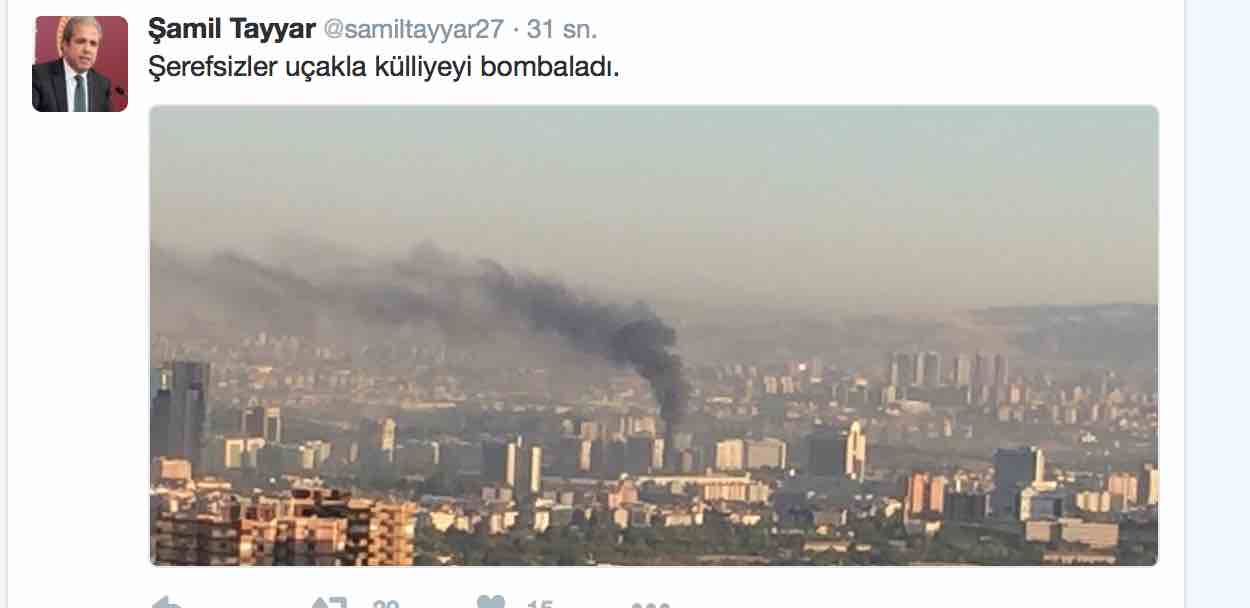Open the three-dots more options icon

click(651, 604)
